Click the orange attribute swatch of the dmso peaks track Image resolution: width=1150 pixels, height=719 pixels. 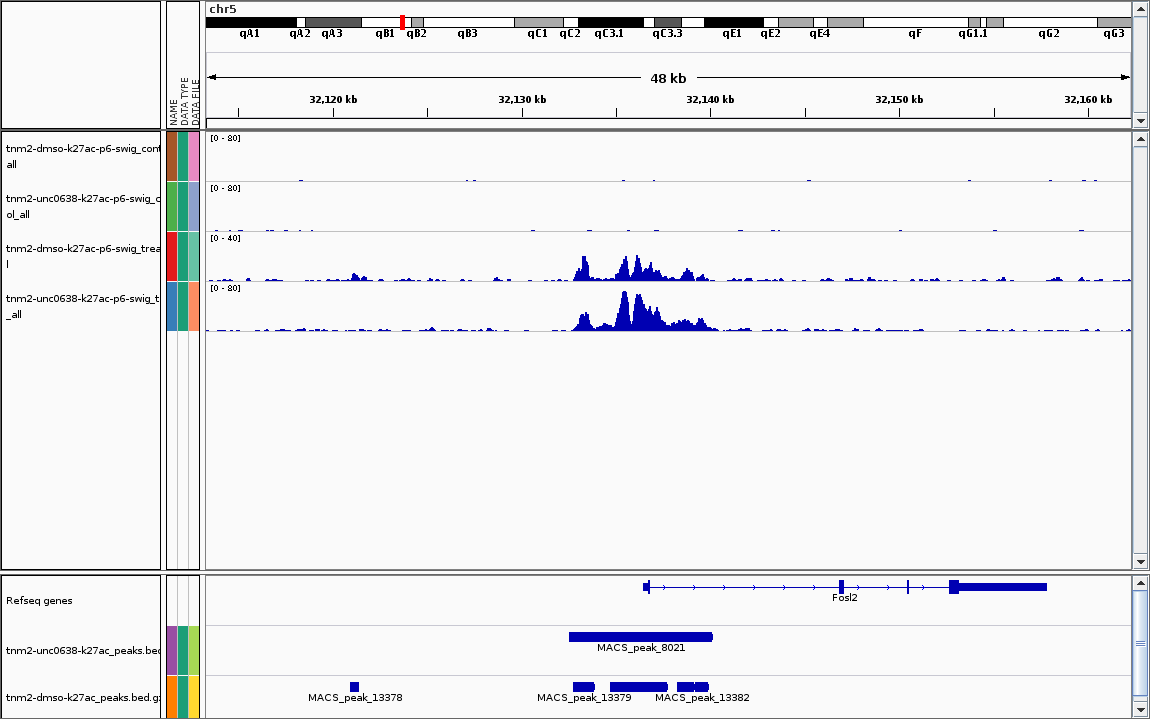tap(172, 697)
